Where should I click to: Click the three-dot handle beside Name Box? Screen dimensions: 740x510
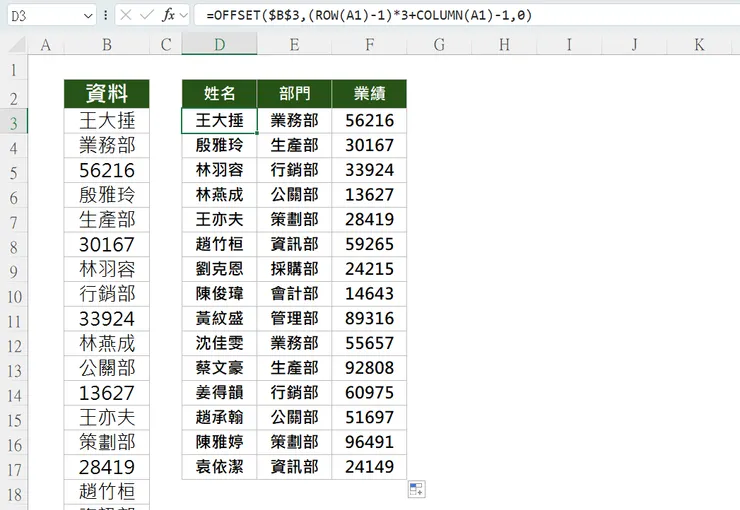click(105, 16)
